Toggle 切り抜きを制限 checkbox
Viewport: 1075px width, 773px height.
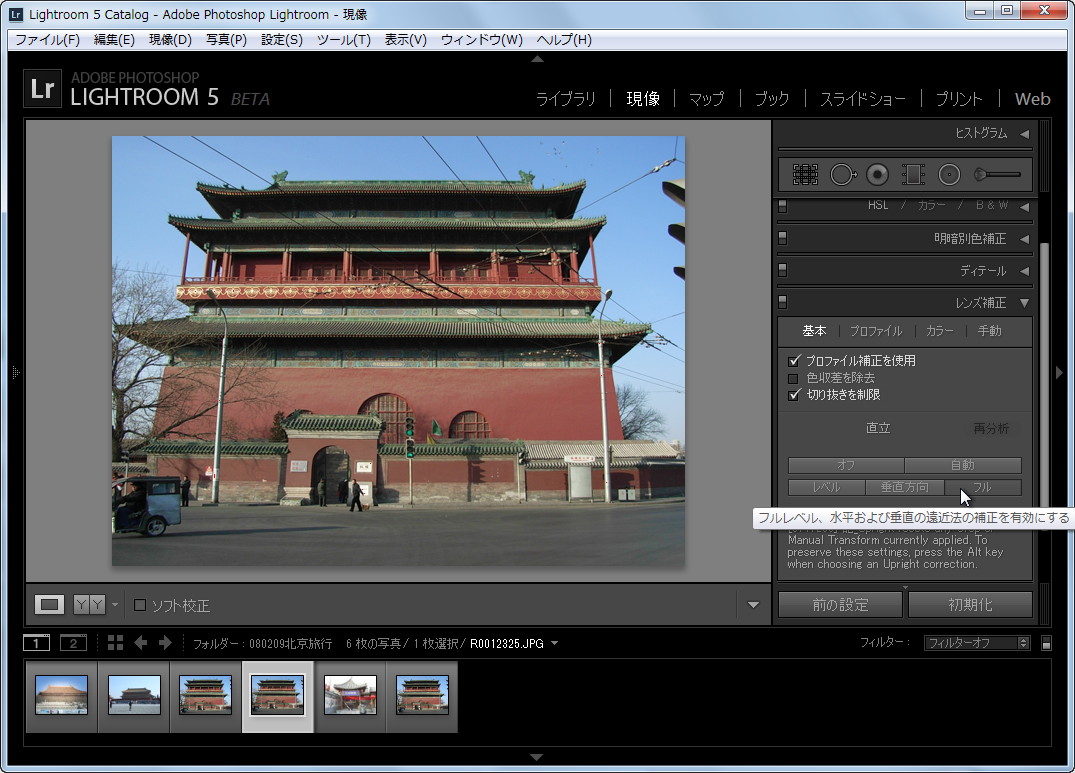click(794, 395)
